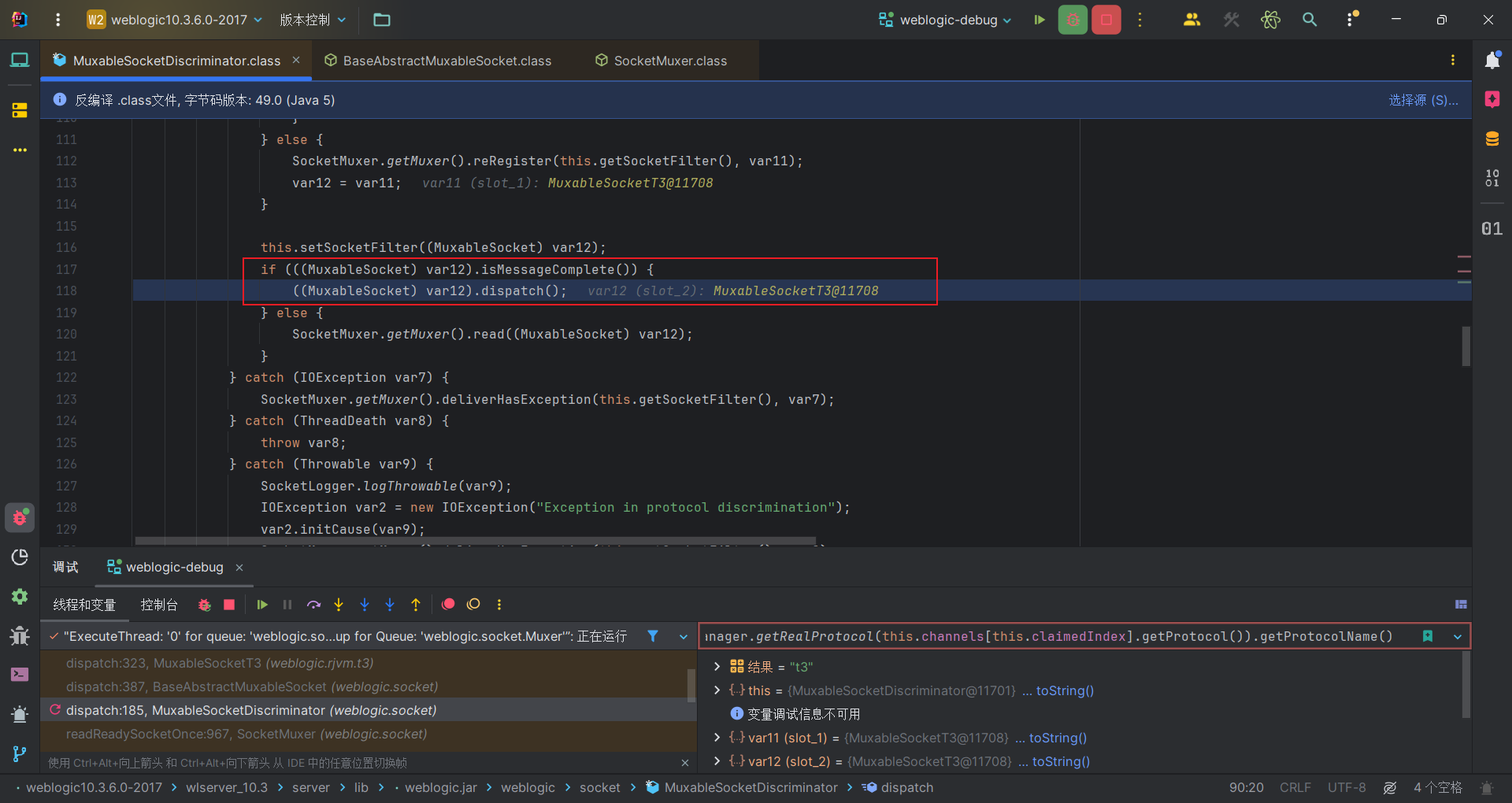
Task: Click the green Debug bug button
Action: [x=1073, y=20]
